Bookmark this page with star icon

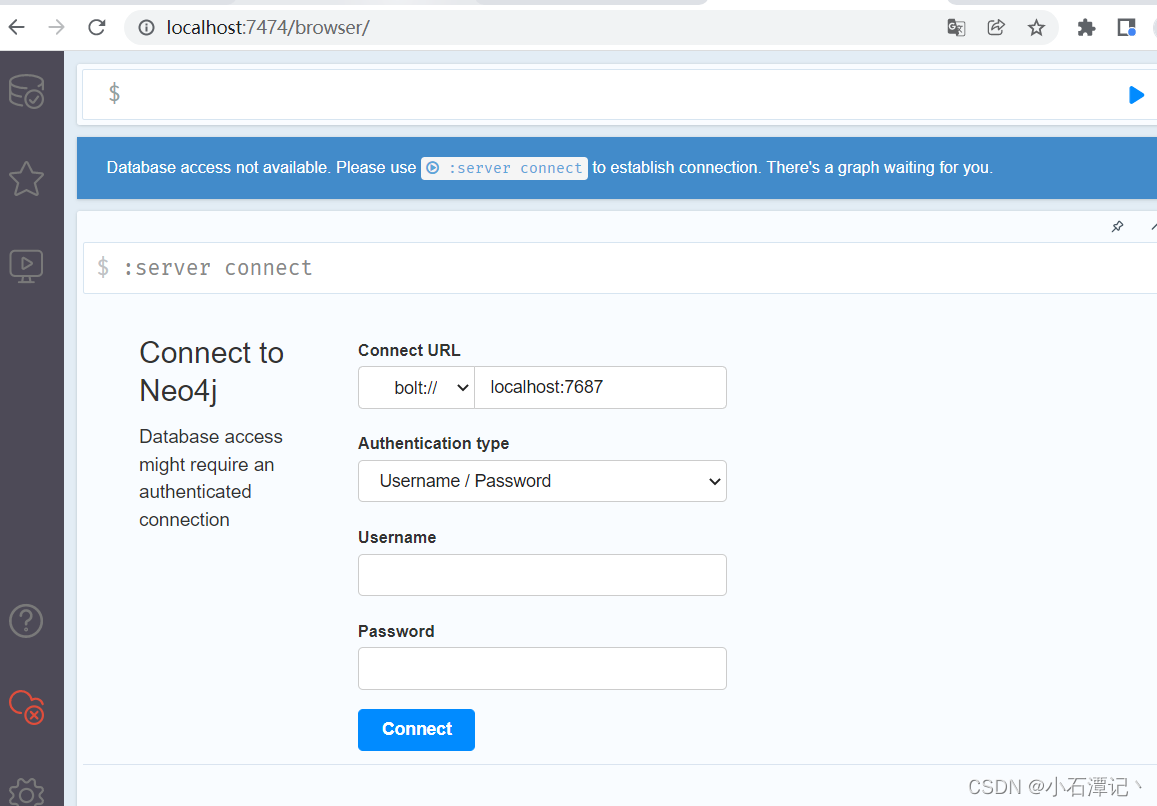1036,28
